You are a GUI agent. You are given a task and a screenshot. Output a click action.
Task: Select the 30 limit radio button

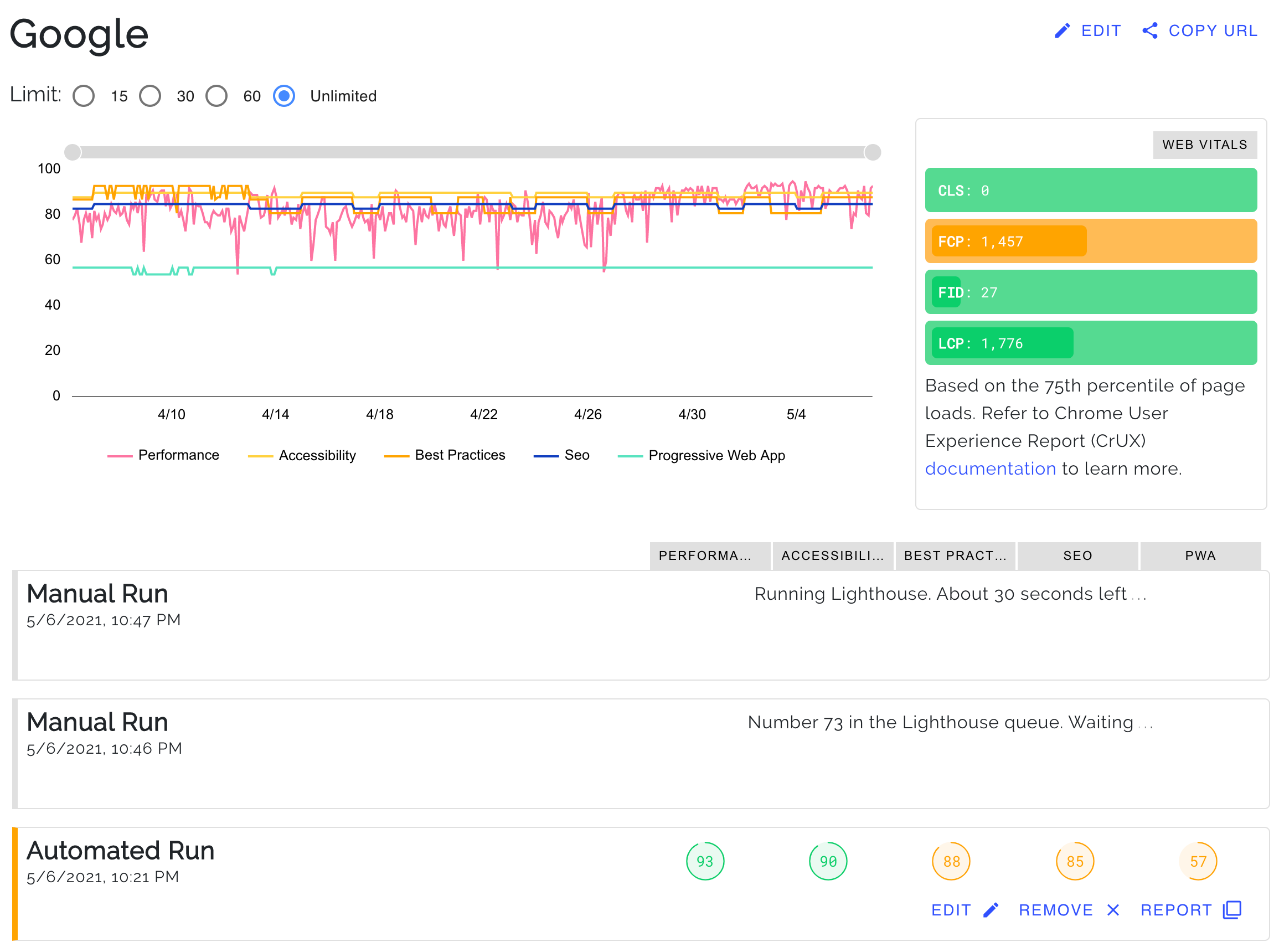(151, 96)
